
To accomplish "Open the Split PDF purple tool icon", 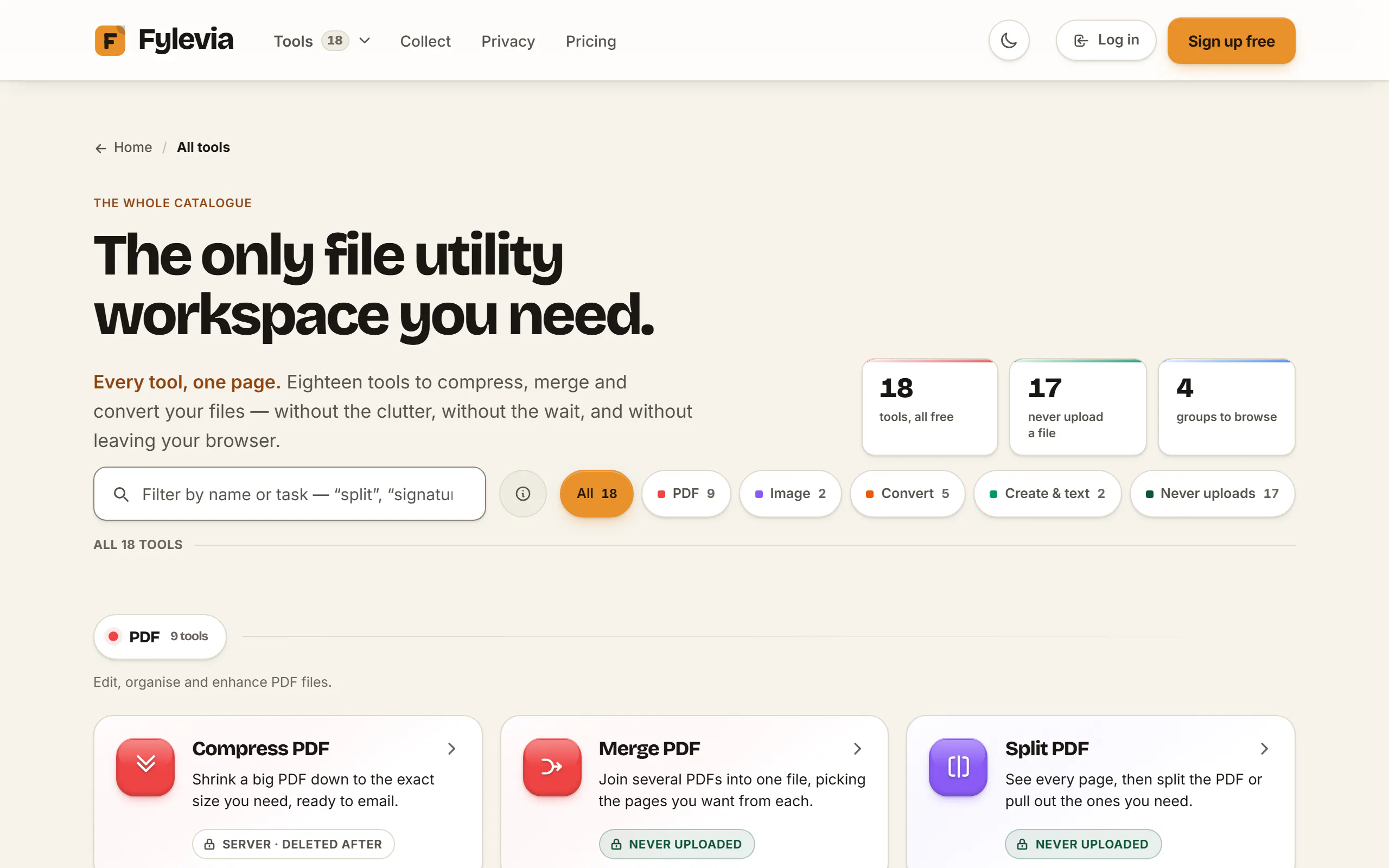I will pyautogui.click(x=958, y=767).
